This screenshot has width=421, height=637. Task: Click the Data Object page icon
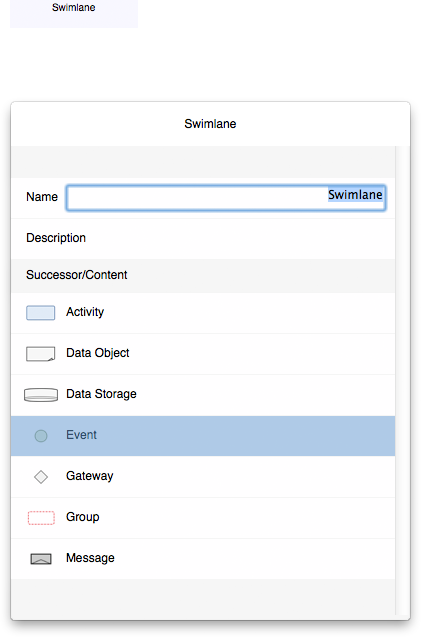[x=41, y=354]
